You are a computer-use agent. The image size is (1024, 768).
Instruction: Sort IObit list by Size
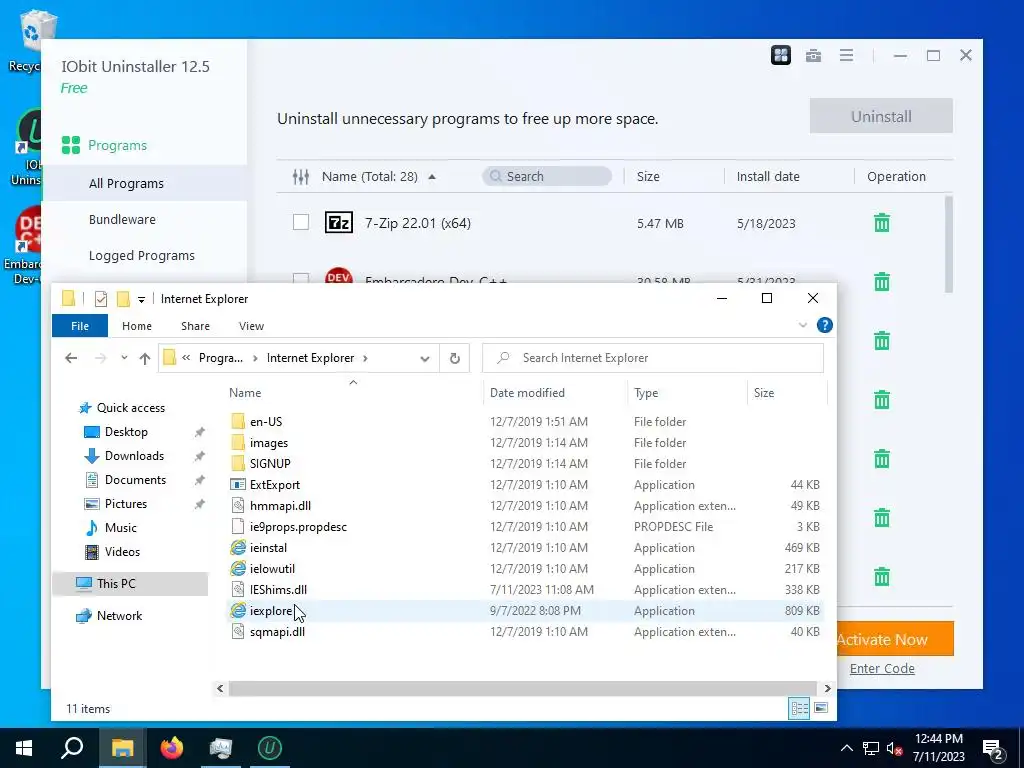point(648,176)
